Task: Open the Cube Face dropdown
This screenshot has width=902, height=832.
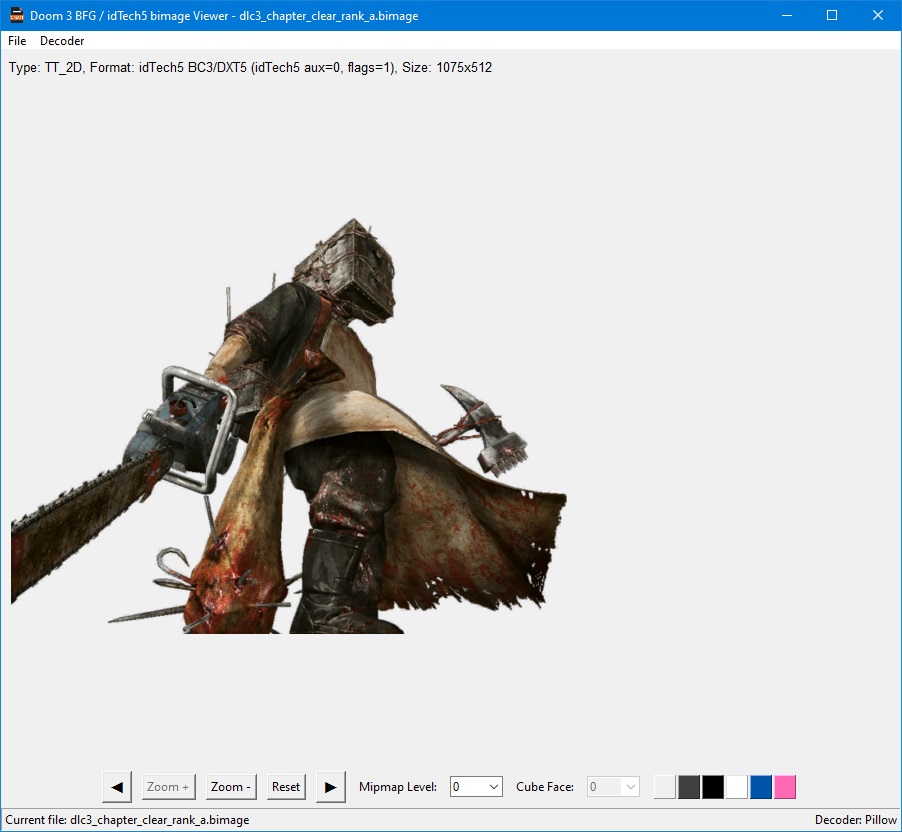Action: [613, 787]
